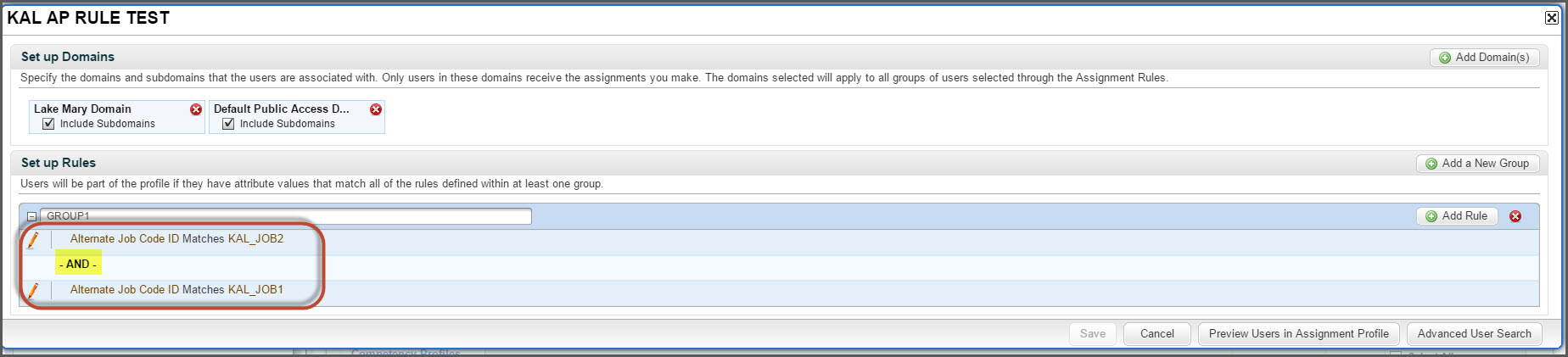Click Add a New Group button
This screenshot has height=357, width=1568.
tap(1478, 164)
